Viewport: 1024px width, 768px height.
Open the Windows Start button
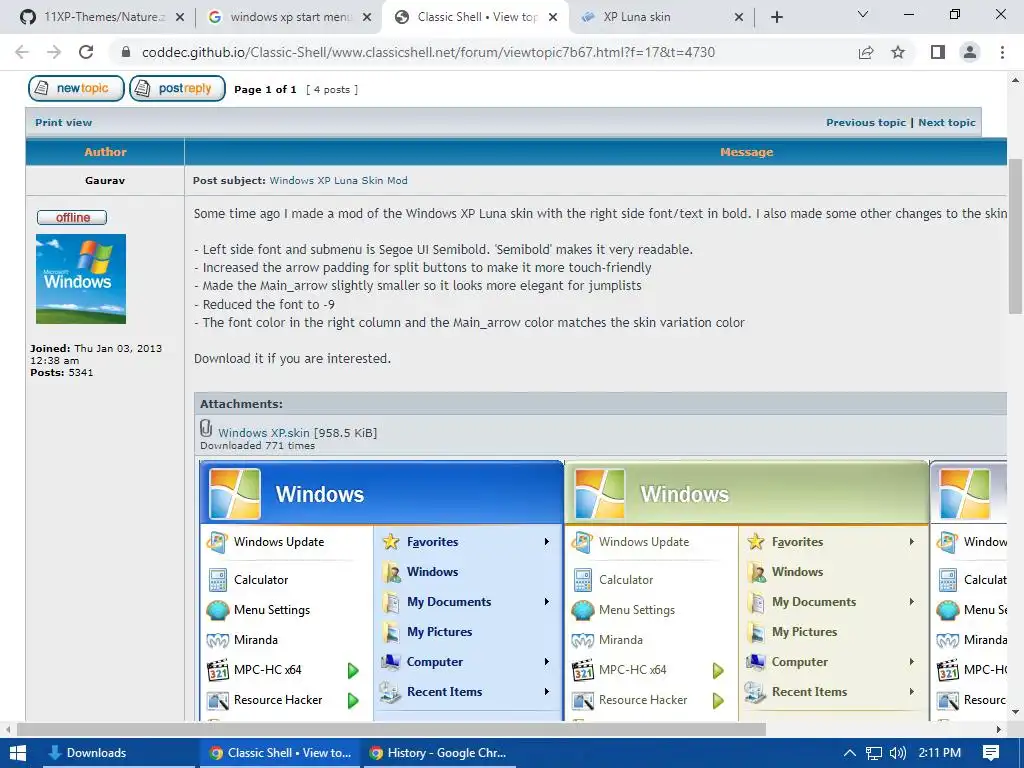pos(18,753)
